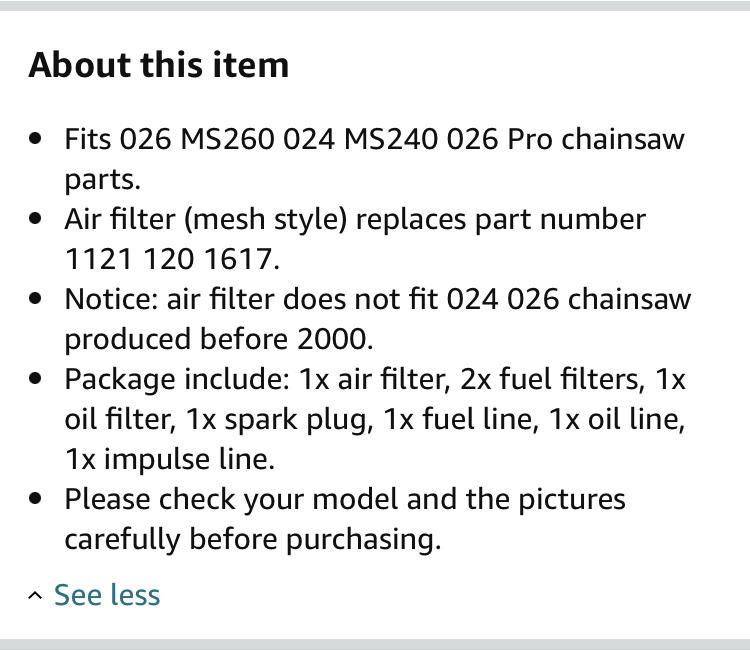Click the Air filter (mesh style) replaces line

[x=355, y=220]
